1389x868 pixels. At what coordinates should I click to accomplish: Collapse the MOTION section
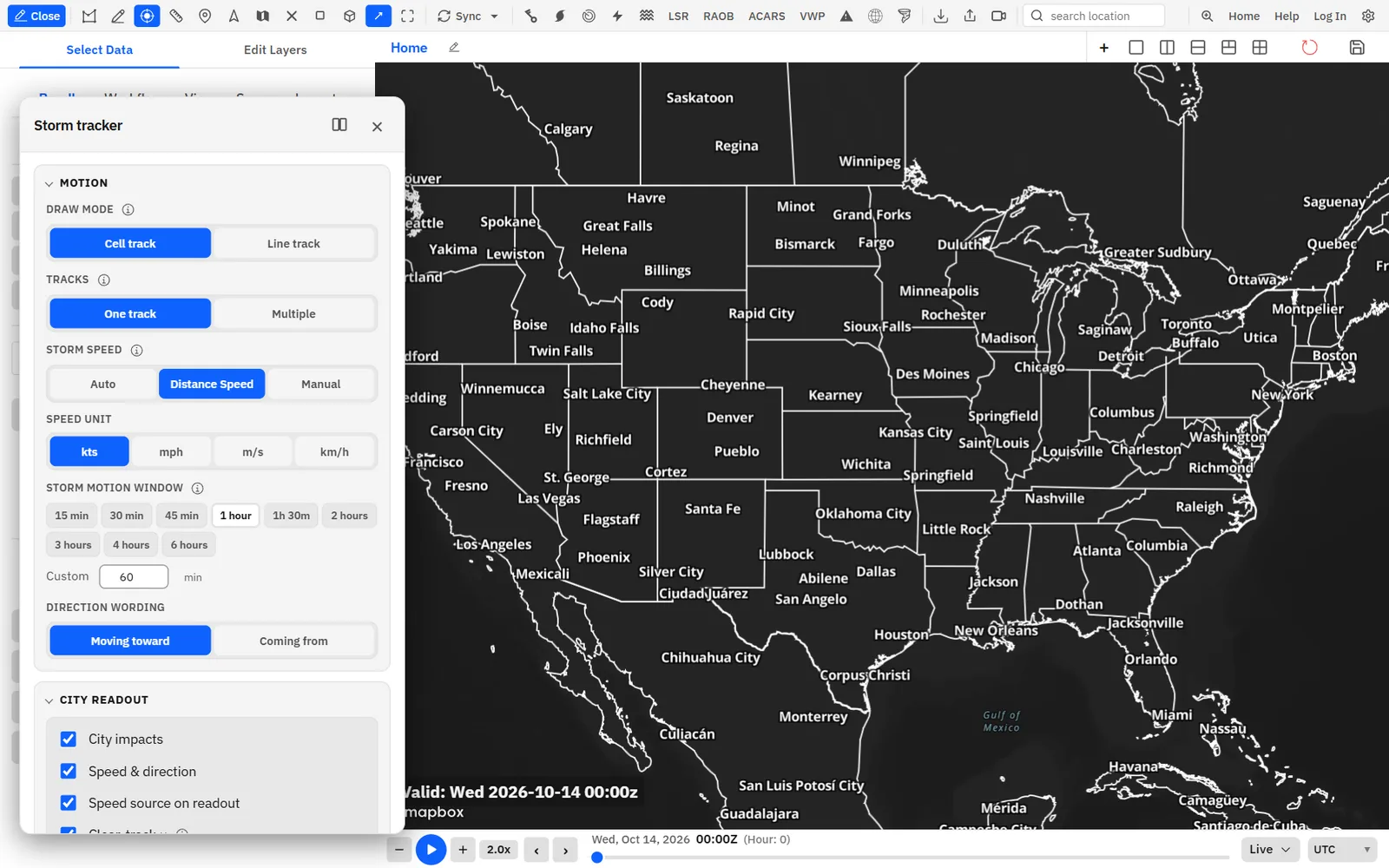[49, 183]
